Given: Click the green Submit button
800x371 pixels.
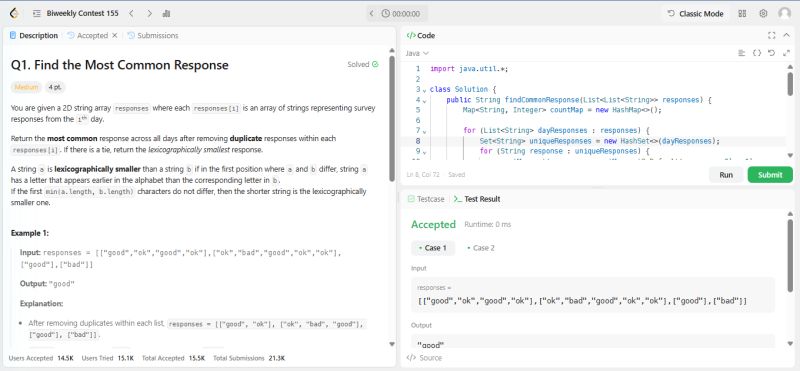Looking at the screenshot, I should click(x=770, y=175).
